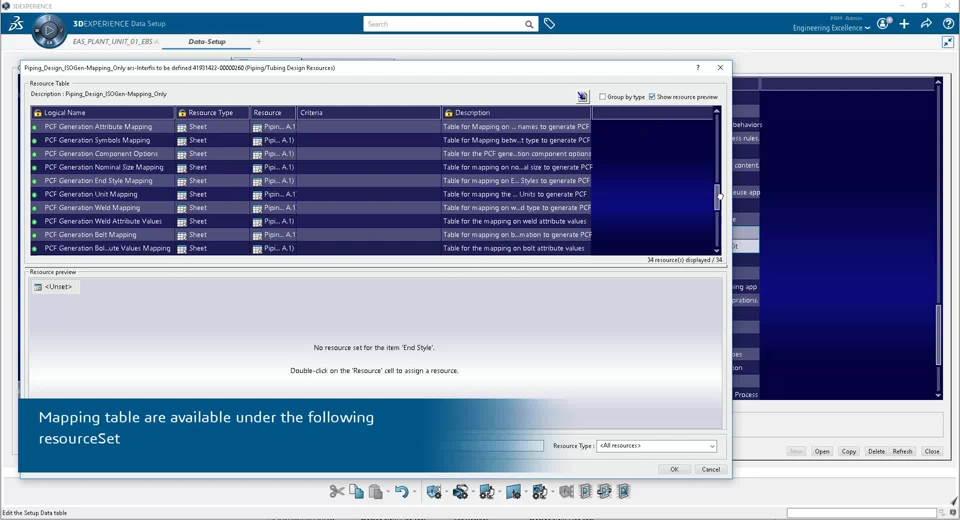Click the shield with gear toolbar icon

click(x=433, y=491)
